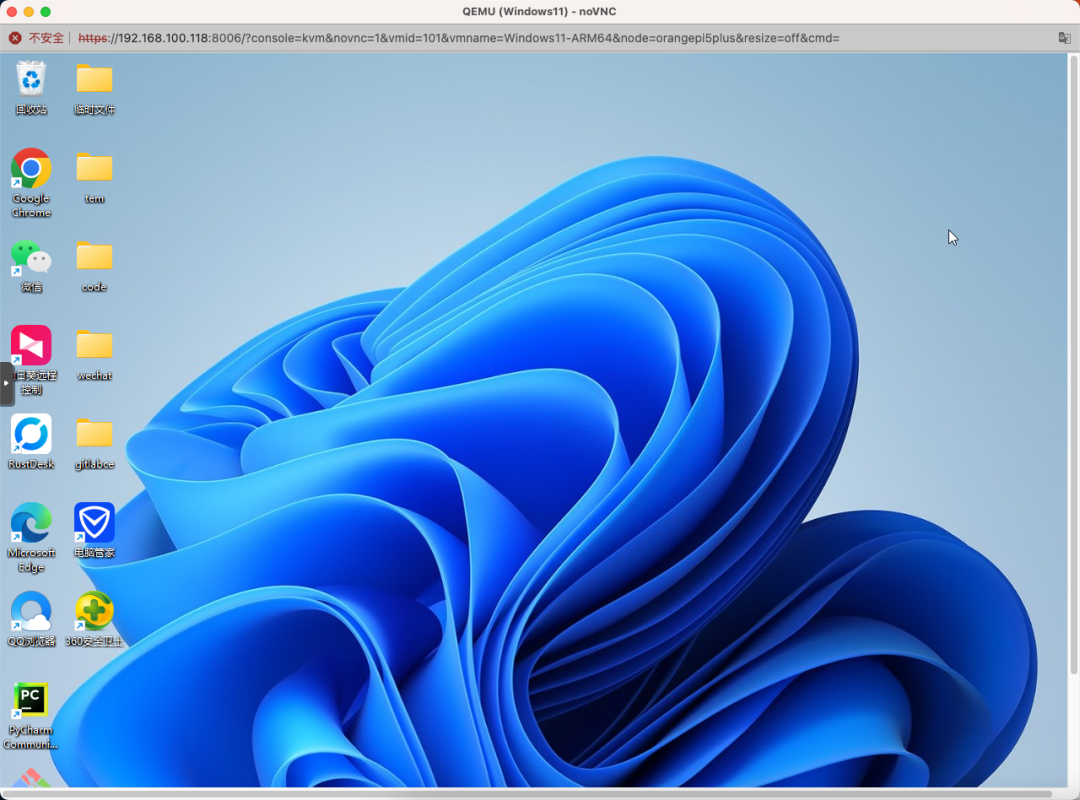This screenshot has width=1080, height=800.
Task: Select the RustDesk shortcut icon
Action: click(31, 434)
